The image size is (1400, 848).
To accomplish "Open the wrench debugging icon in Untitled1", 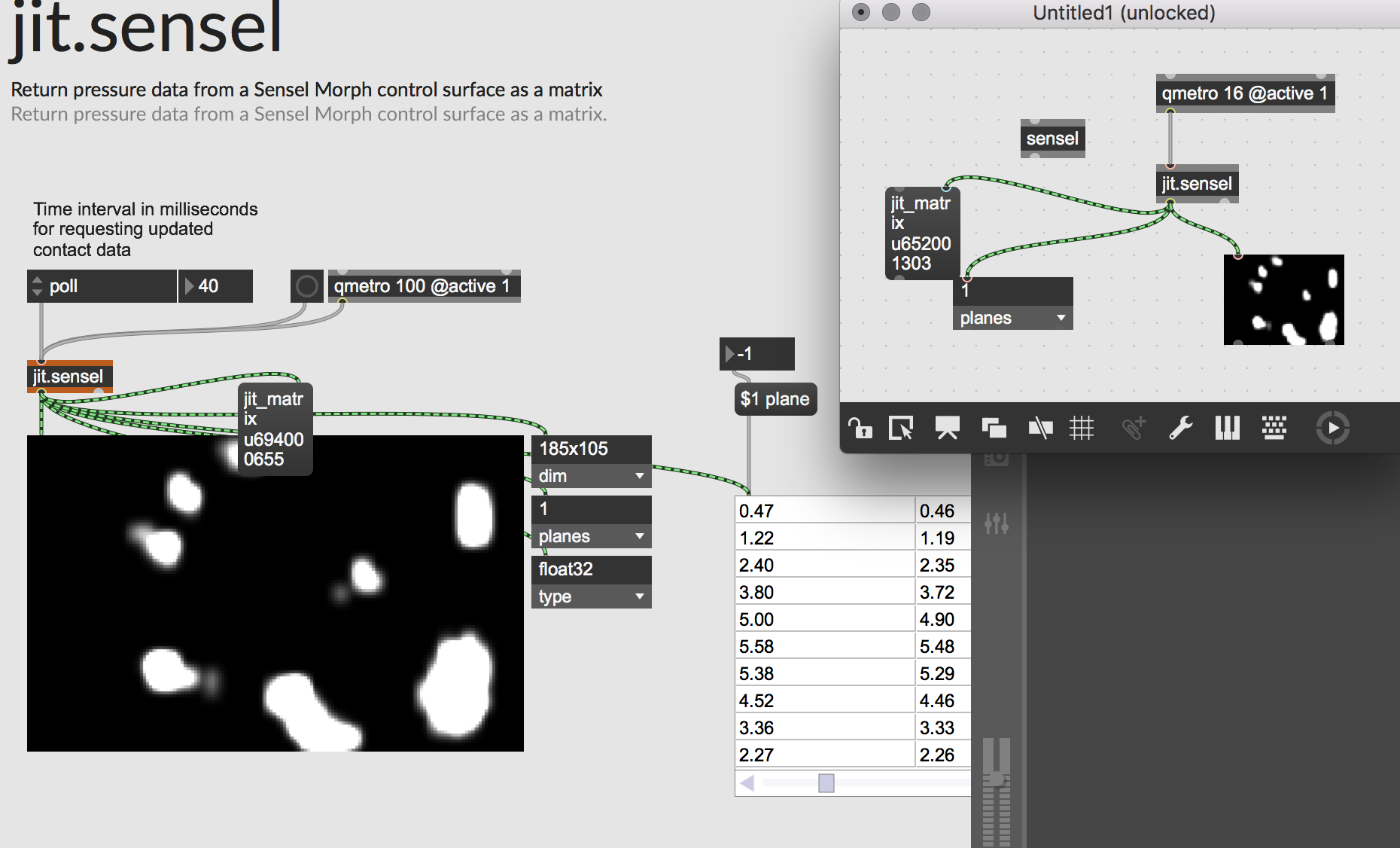I will point(1180,429).
